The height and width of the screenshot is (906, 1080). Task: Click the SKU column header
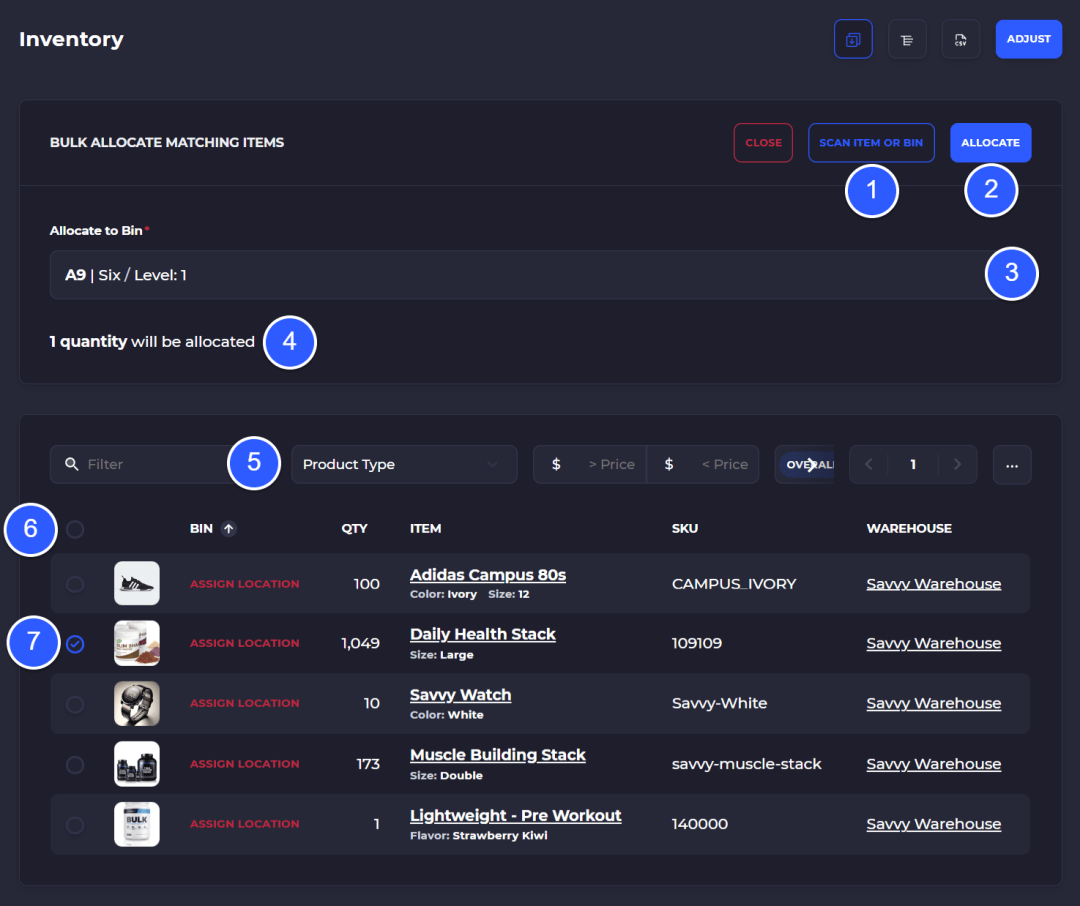coord(685,528)
